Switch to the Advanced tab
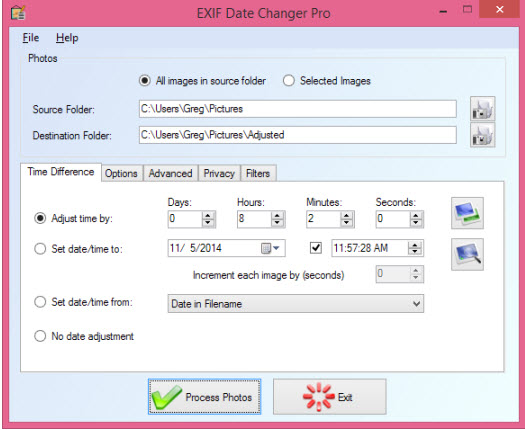Viewport: 525px width, 430px height. click(170, 173)
